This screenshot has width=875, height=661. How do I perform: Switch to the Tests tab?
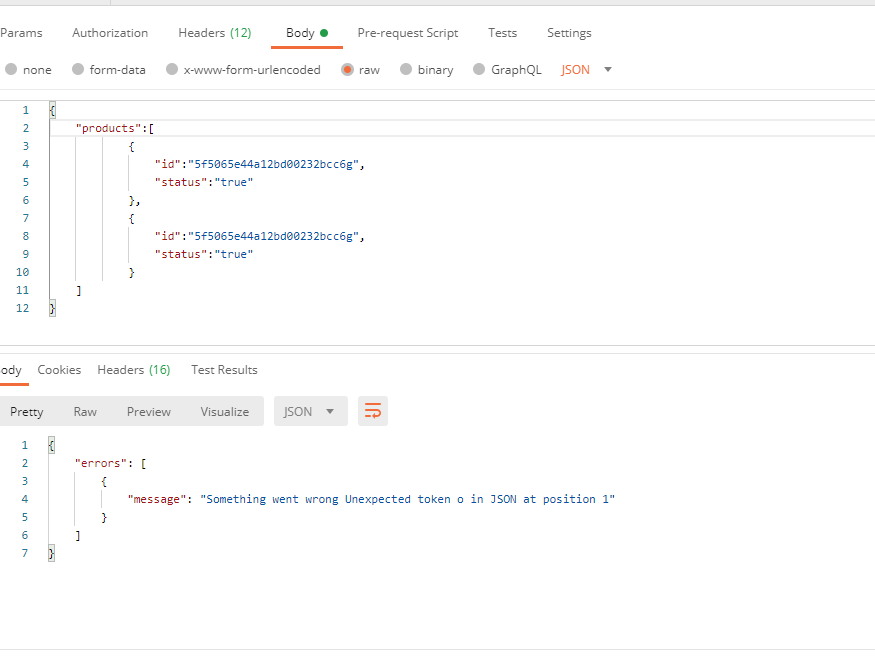[x=502, y=33]
